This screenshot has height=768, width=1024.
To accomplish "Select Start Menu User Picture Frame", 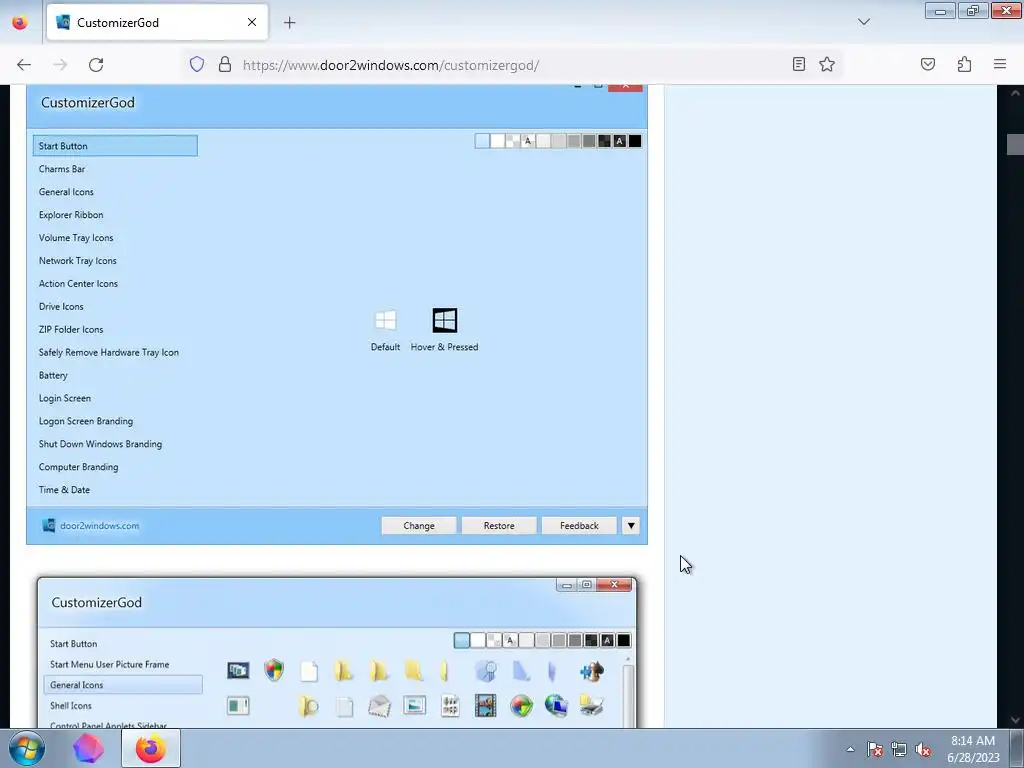I will click(x=109, y=664).
